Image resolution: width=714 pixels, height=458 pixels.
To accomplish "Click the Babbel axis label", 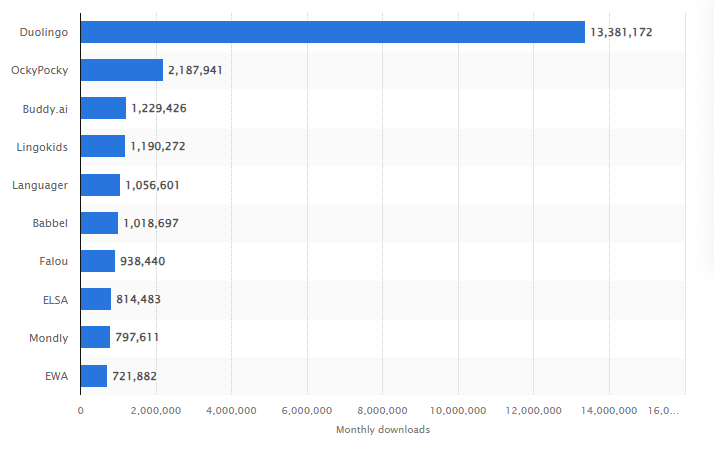I will tap(50, 223).
